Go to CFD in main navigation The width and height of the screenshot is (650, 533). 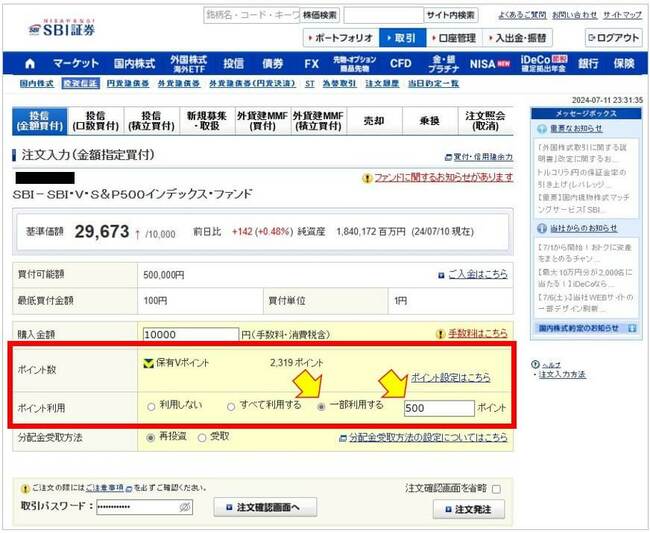tap(400, 64)
